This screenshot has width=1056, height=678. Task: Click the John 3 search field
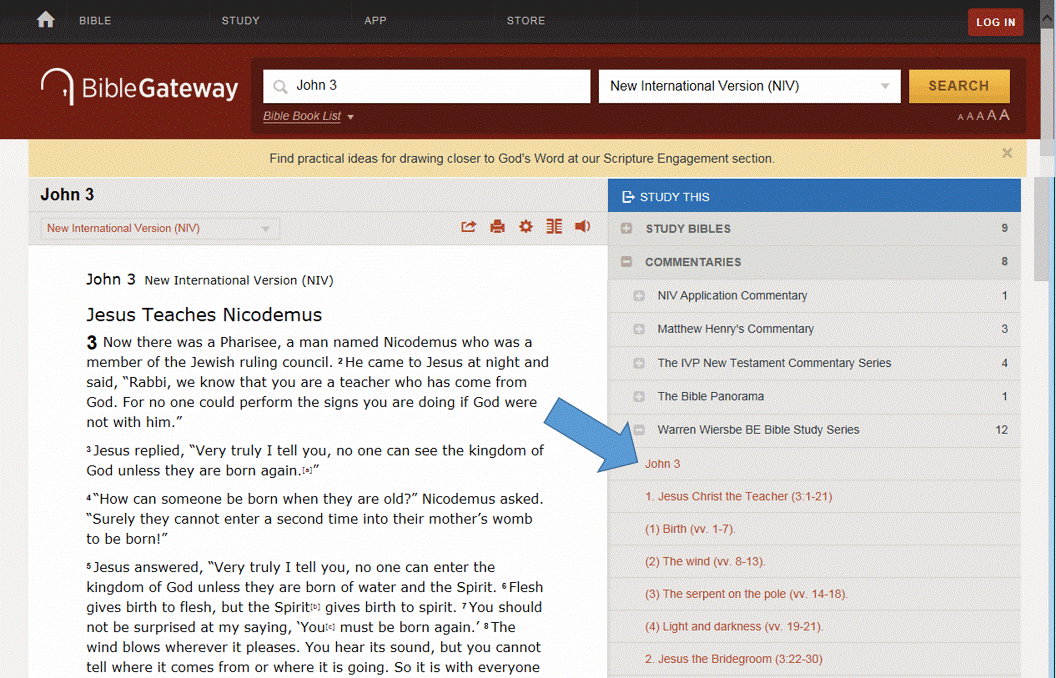[x=427, y=86]
